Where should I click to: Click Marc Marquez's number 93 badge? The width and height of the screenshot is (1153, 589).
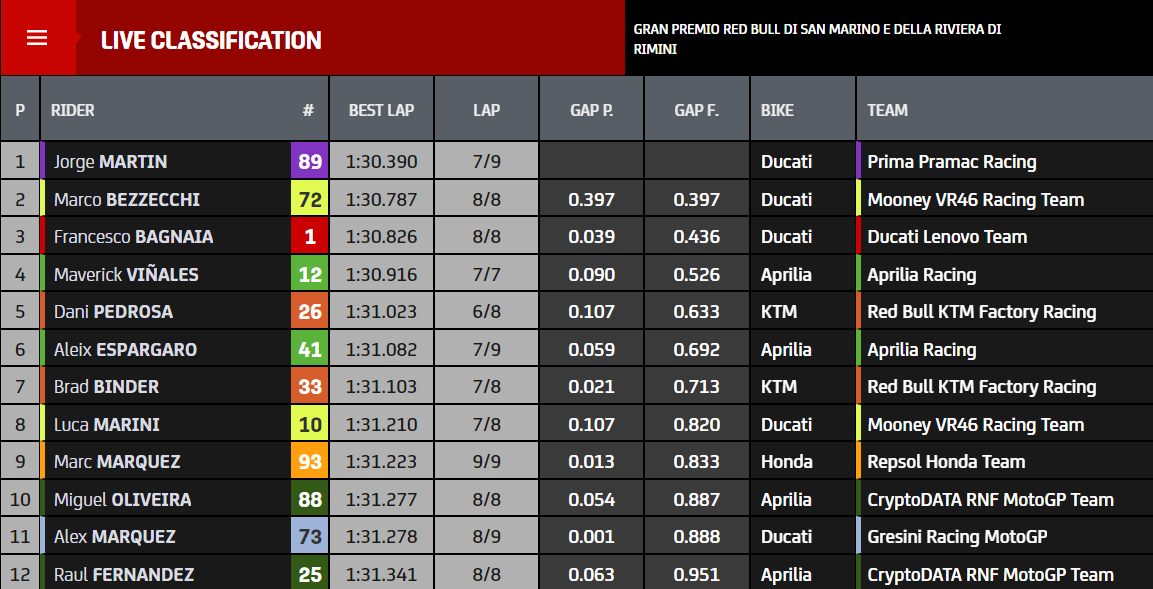tap(309, 461)
